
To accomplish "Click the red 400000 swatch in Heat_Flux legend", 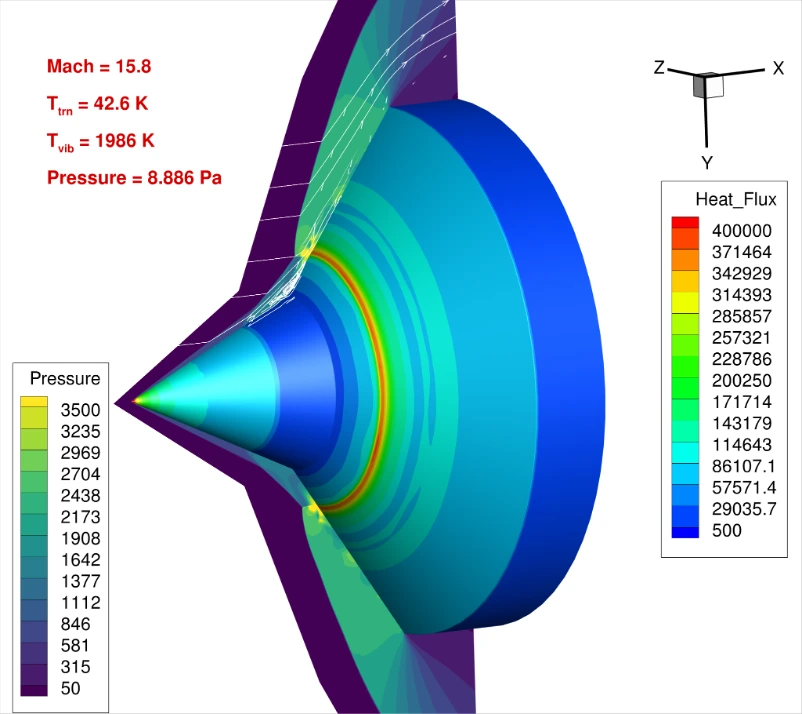I will 685,227.
